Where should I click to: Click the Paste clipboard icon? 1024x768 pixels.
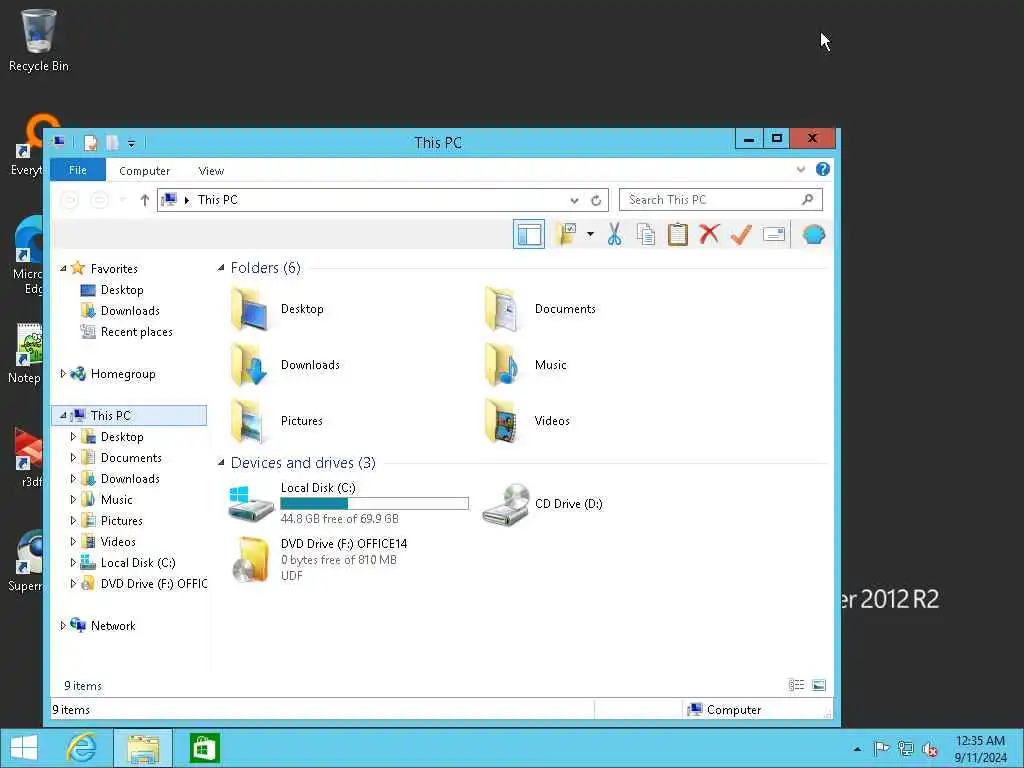click(x=677, y=234)
